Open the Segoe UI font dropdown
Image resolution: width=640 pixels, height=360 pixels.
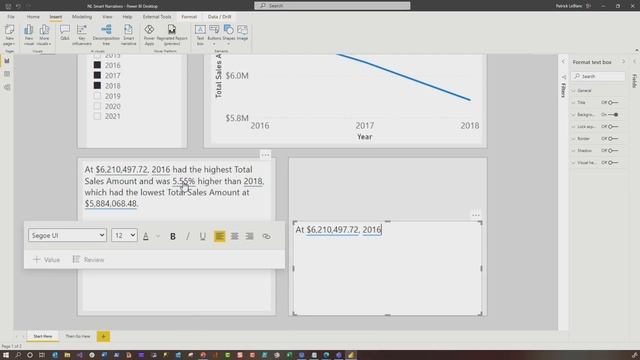point(67,236)
